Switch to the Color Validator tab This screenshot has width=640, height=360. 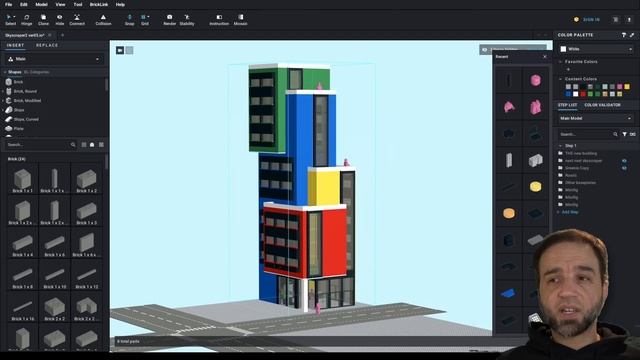[x=602, y=105]
